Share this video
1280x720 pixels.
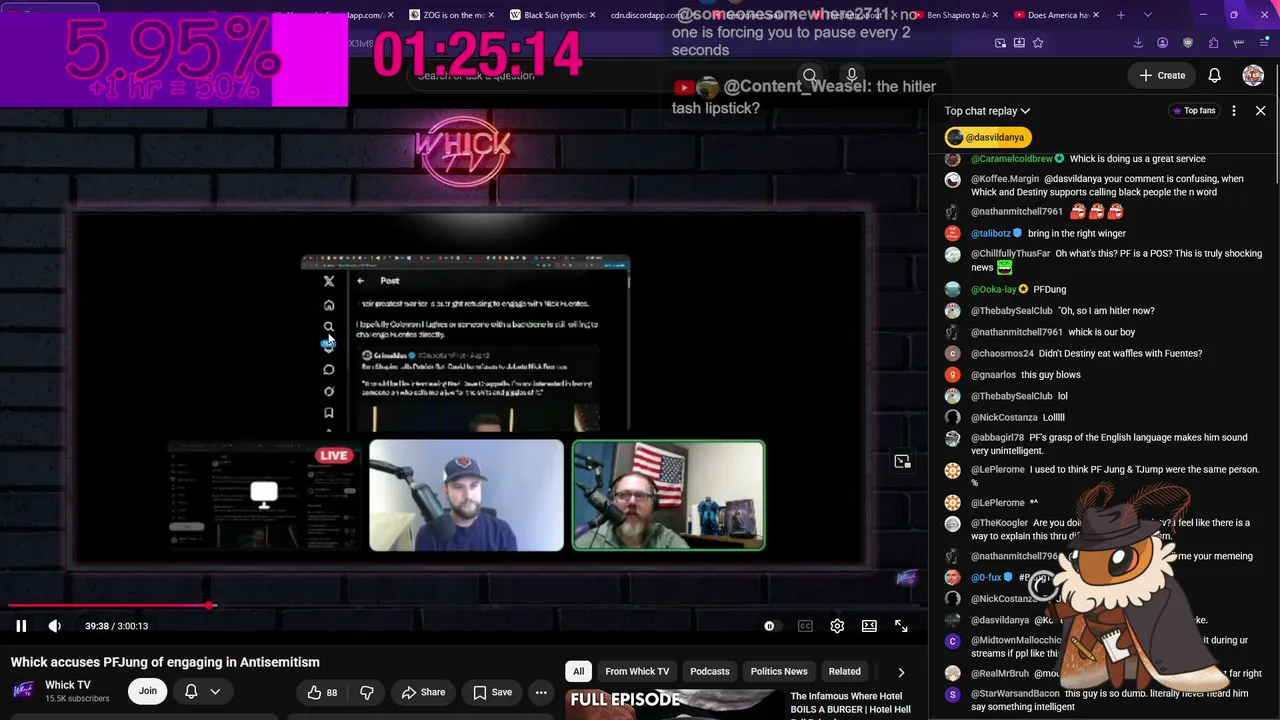(x=423, y=692)
